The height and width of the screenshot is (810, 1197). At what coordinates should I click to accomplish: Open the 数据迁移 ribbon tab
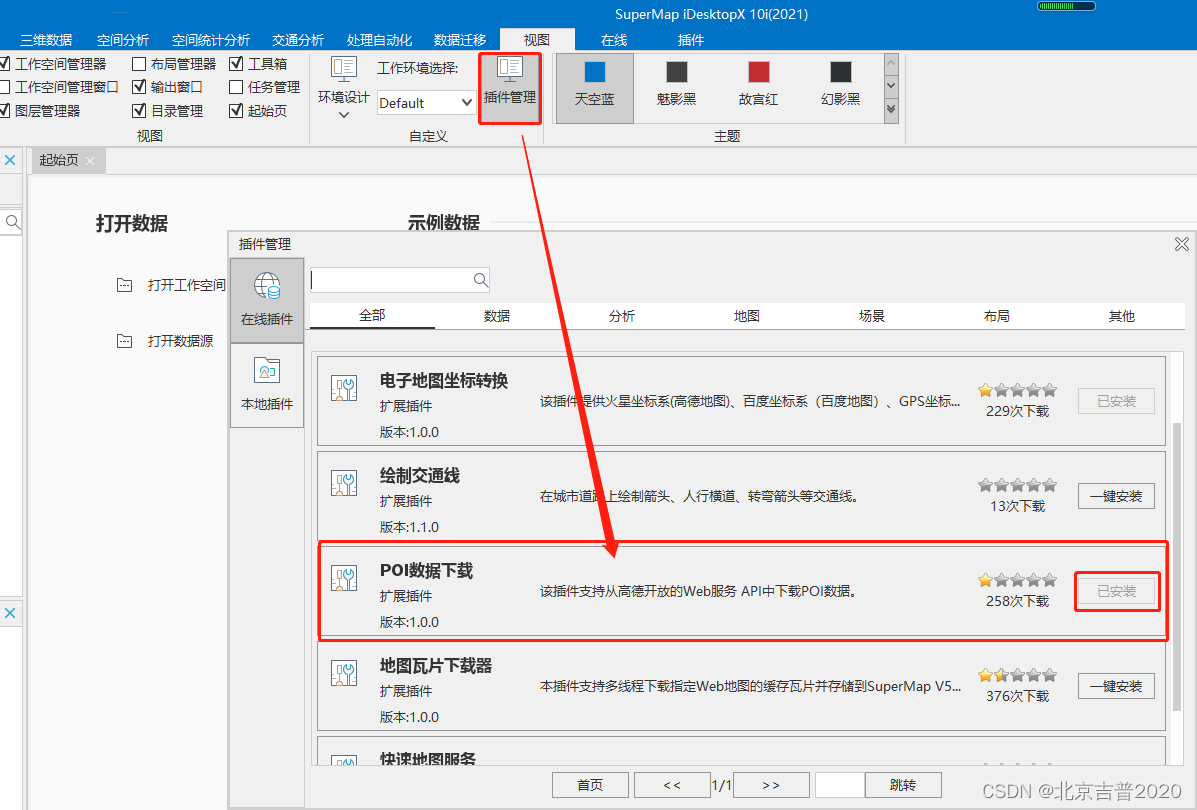tap(460, 40)
